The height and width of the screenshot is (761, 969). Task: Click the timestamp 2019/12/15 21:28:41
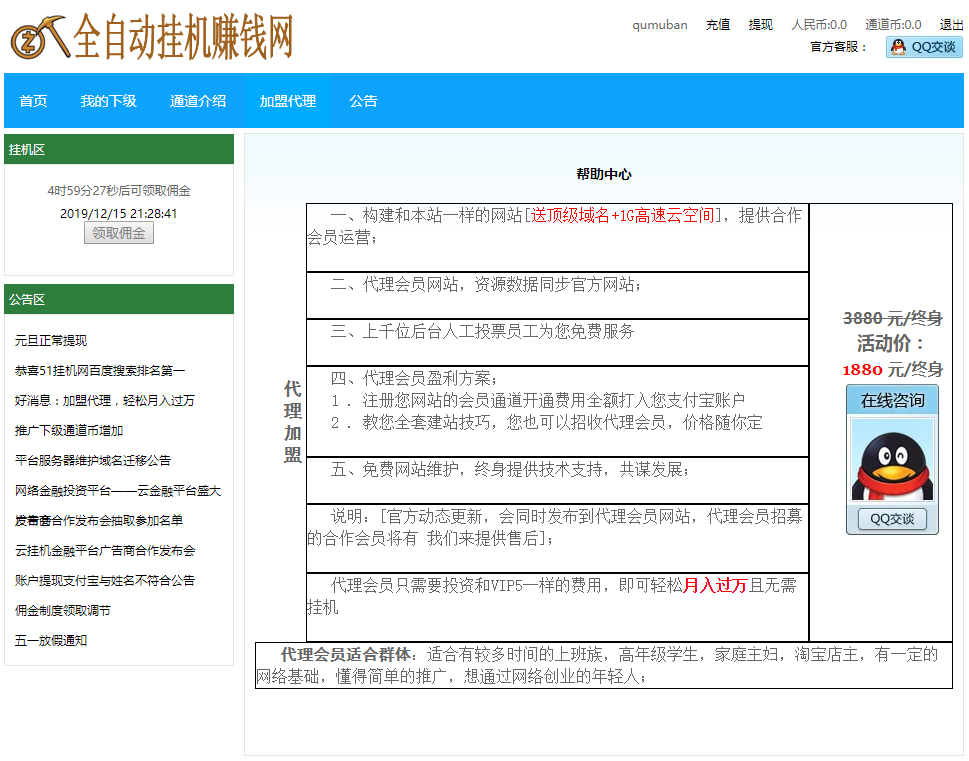click(119, 213)
